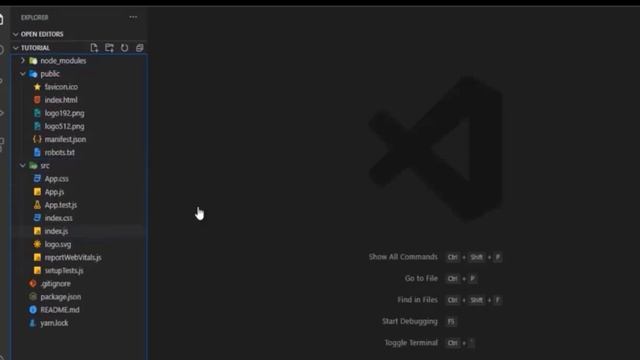Click the reportWebVitals.js file icon

[x=37, y=258]
